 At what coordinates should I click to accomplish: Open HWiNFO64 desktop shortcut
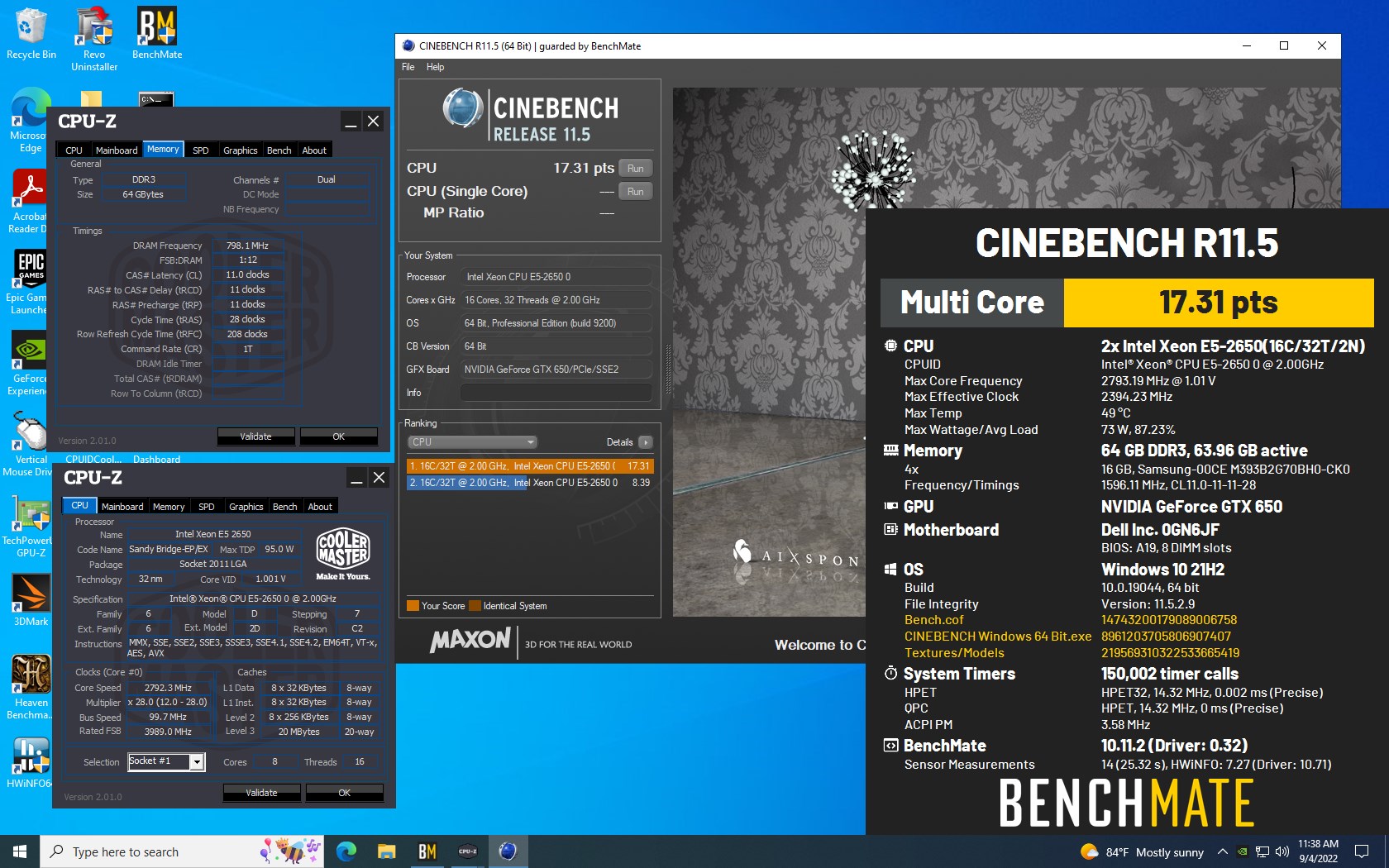click(31, 762)
